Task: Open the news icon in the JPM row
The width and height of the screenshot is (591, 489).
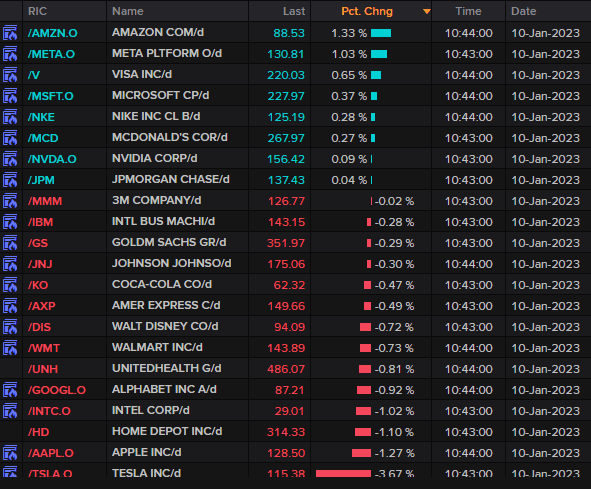Action: click(x=10, y=180)
